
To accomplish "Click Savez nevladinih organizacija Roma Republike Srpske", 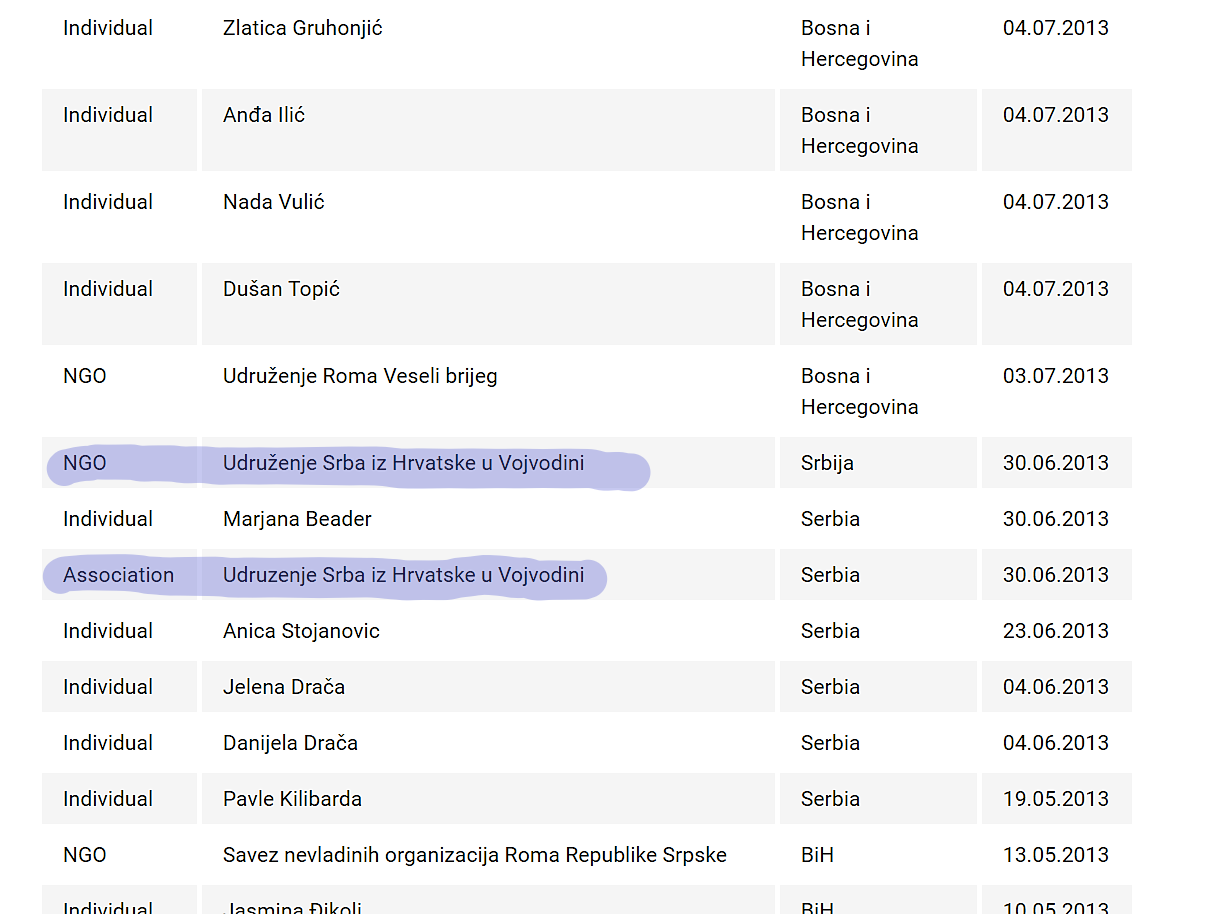I will pos(474,855).
